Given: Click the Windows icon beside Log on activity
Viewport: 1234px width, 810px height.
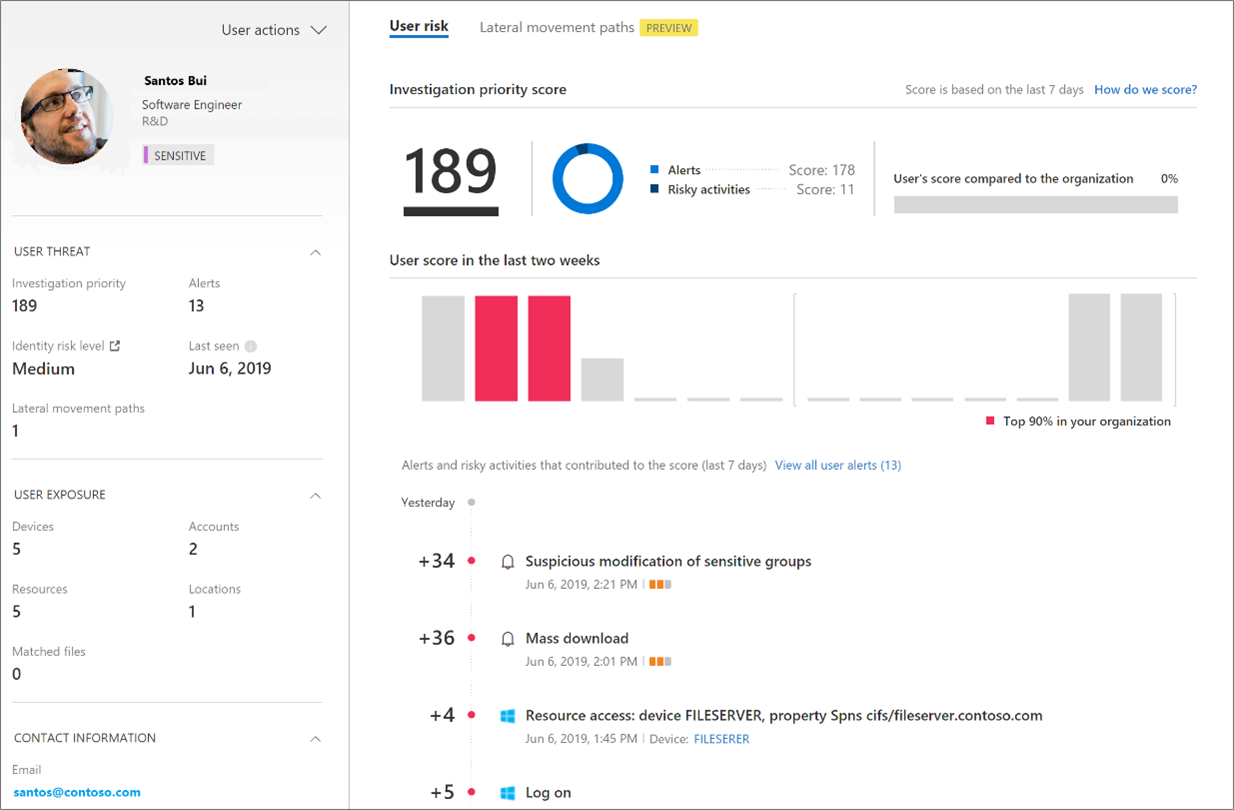Looking at the screenshot, I should coord(507,792).
